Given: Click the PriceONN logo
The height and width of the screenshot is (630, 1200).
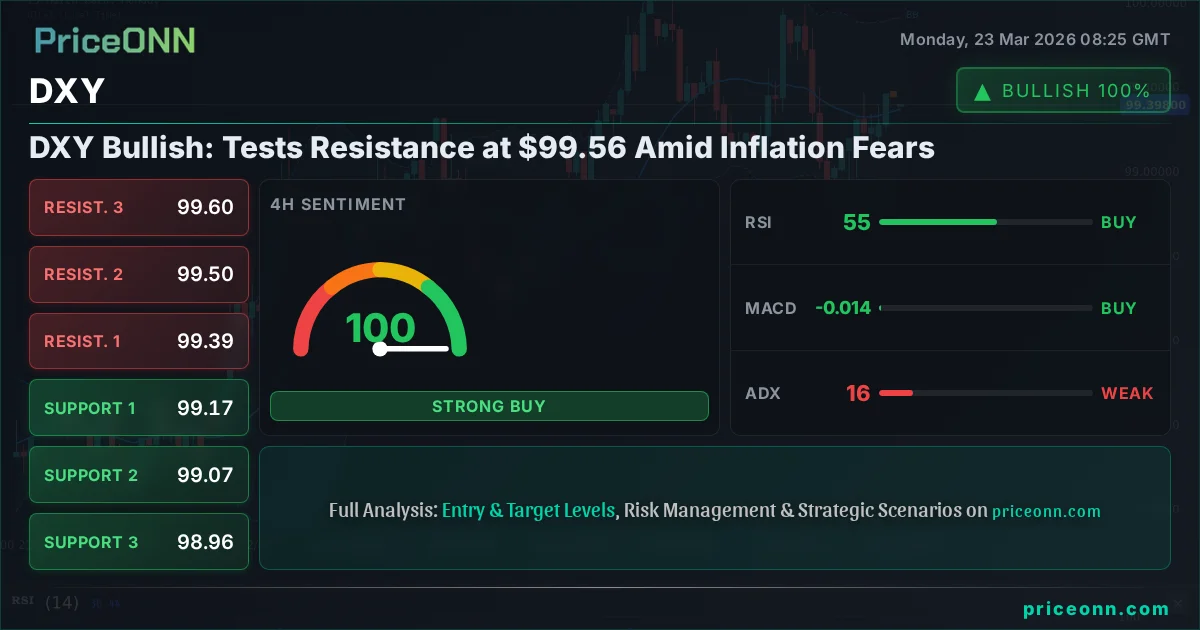Looking at the screenshot, I should (x=115, y=41).
